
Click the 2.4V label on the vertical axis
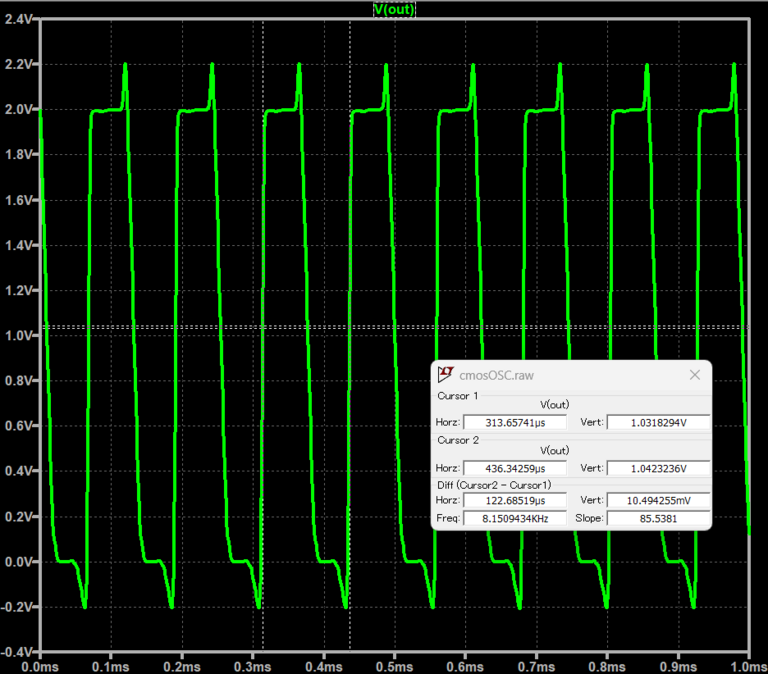(19, 18)
